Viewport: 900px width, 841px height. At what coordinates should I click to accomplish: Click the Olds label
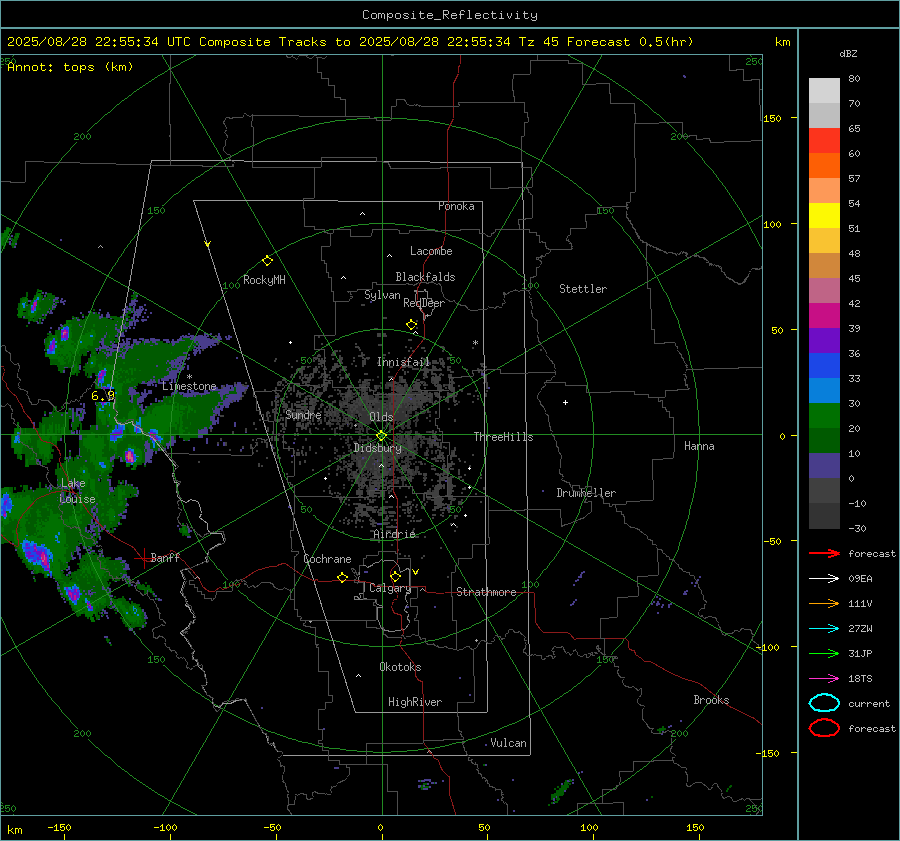(381, 417)
